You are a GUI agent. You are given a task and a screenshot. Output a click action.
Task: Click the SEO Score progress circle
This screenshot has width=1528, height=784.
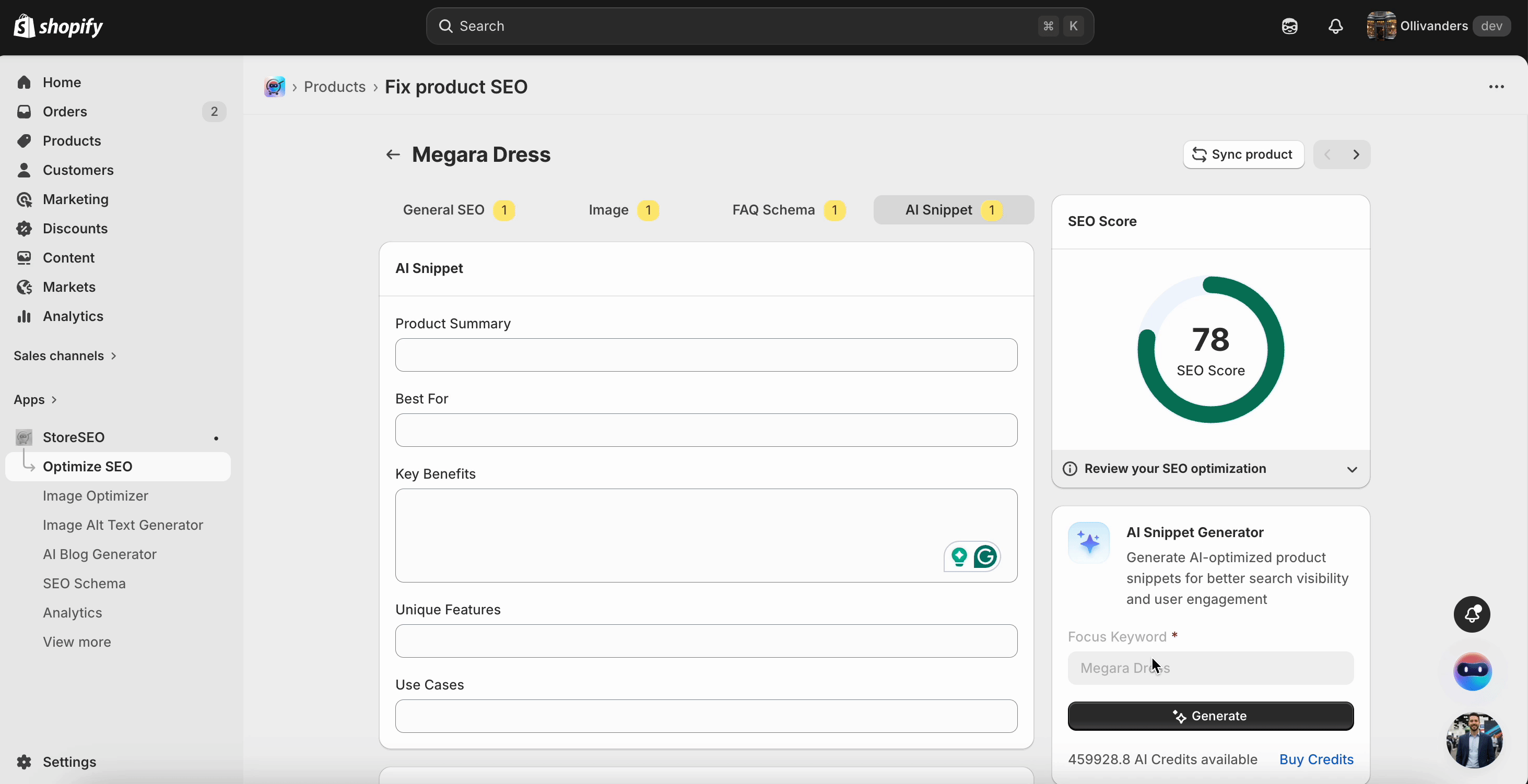(x=1210, y=349)
